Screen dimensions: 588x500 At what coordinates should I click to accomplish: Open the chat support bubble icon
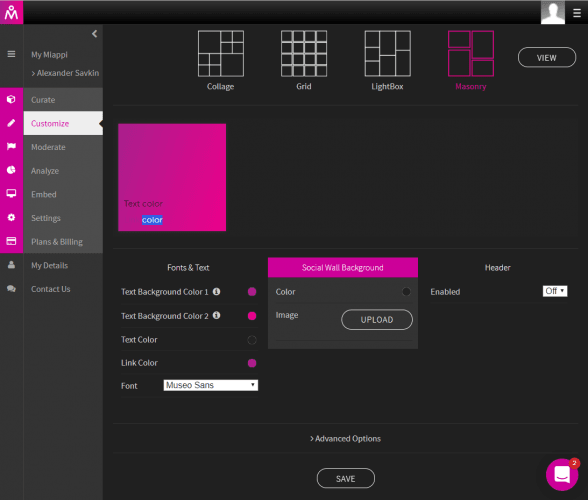[x=562, y=474]
